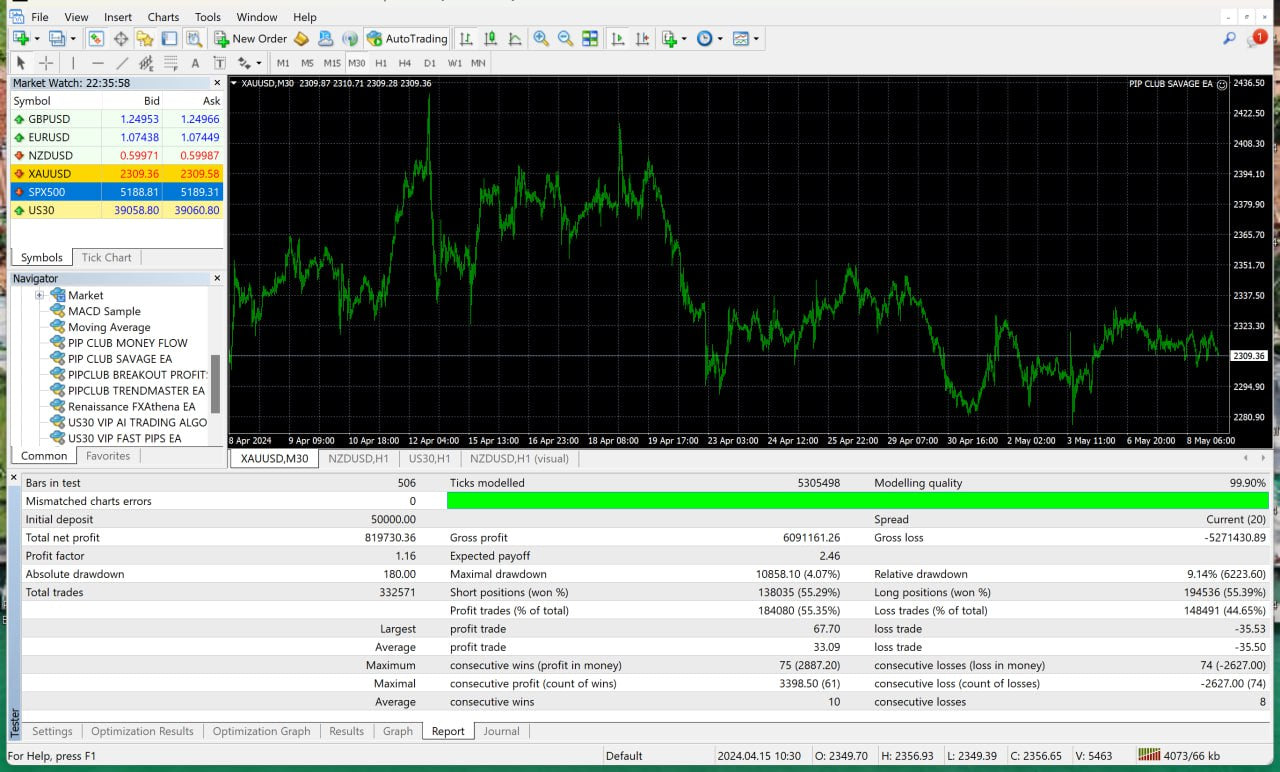Select the Trendline drawing tool
The image size is (1280, 772).
(122, 63)
